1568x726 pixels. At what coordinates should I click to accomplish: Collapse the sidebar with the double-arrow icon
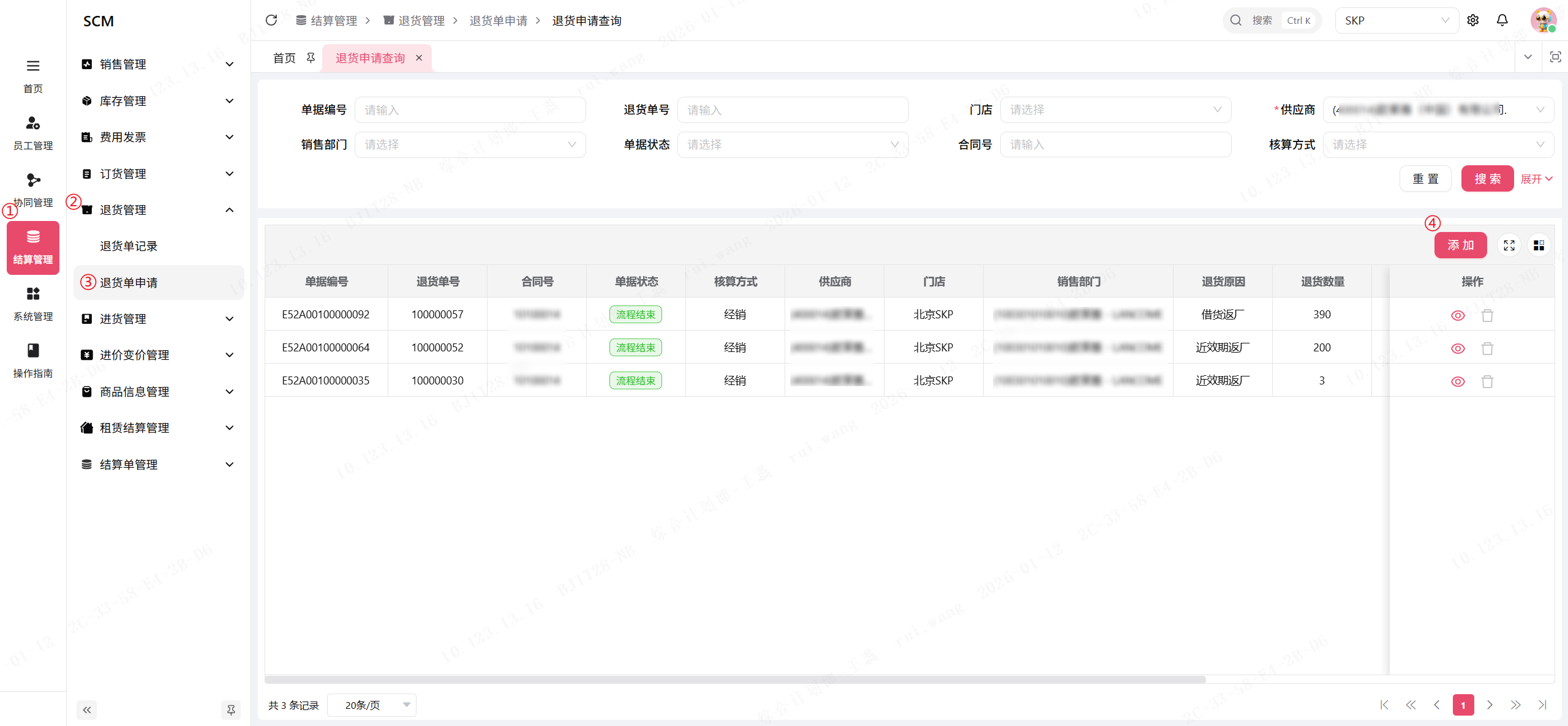87,709
